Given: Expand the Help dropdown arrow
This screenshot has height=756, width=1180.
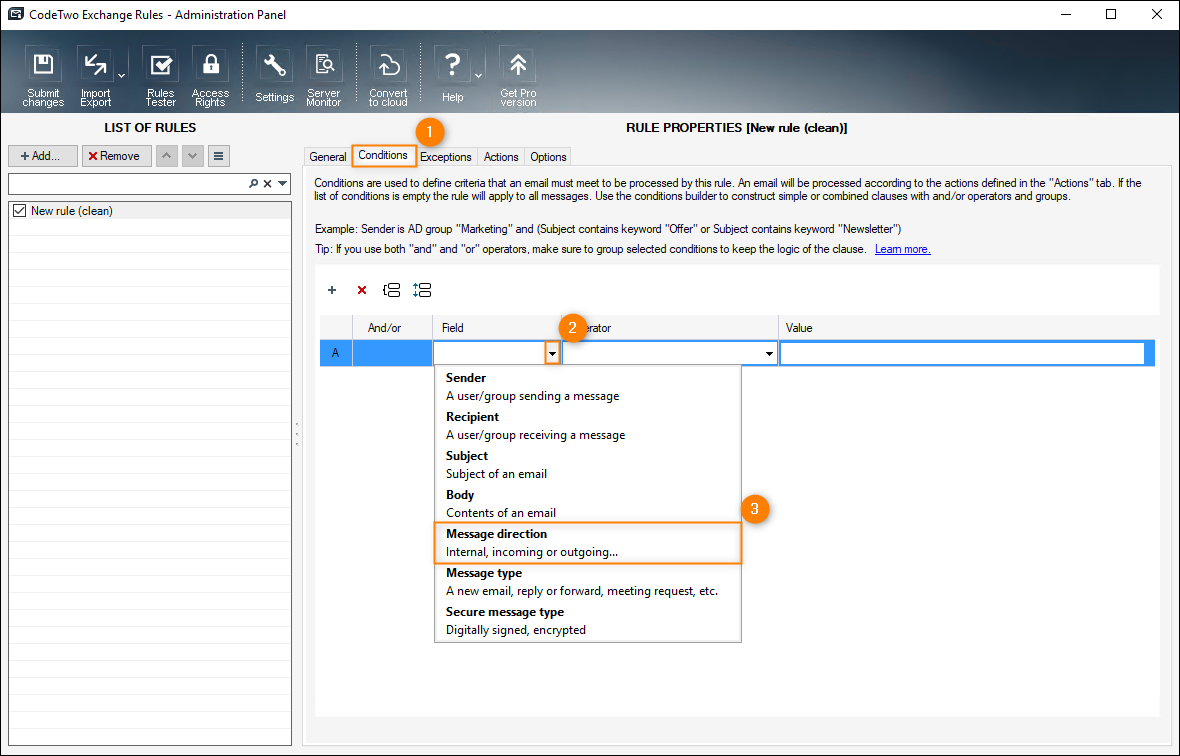Looking at the screenshot, I should pos(478,76).
